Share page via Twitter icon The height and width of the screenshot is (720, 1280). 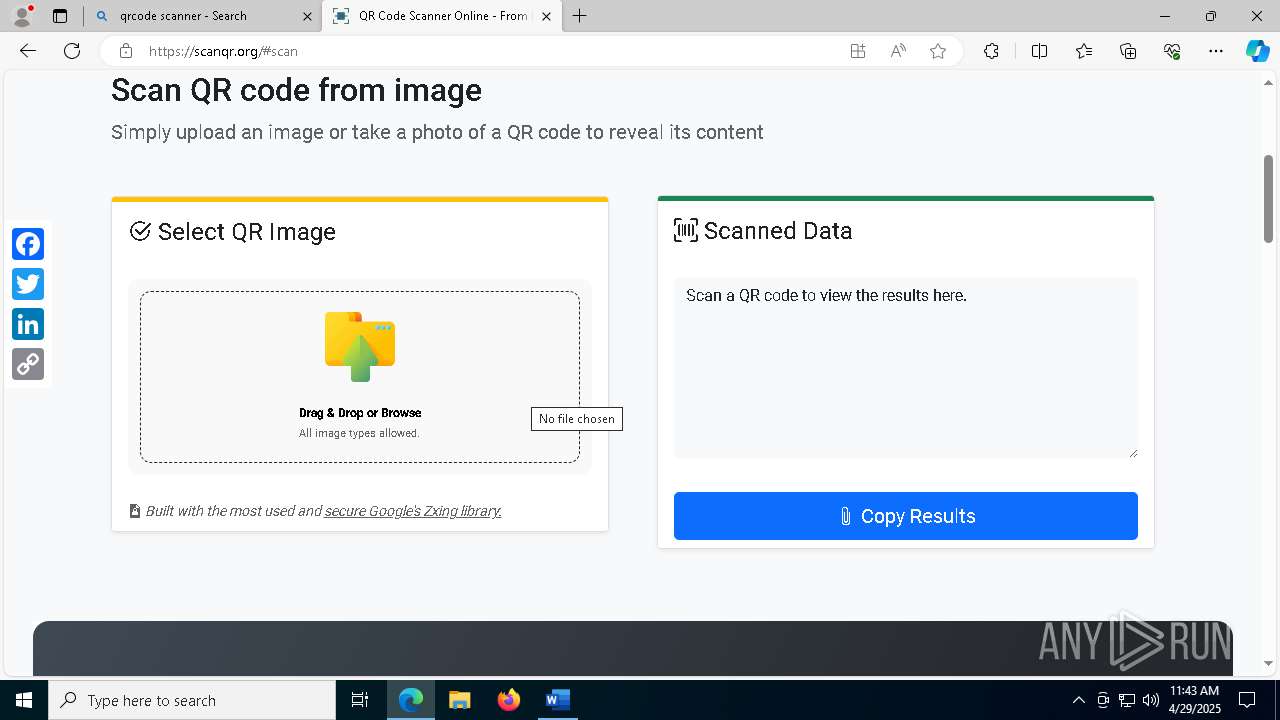coord(28,284)
